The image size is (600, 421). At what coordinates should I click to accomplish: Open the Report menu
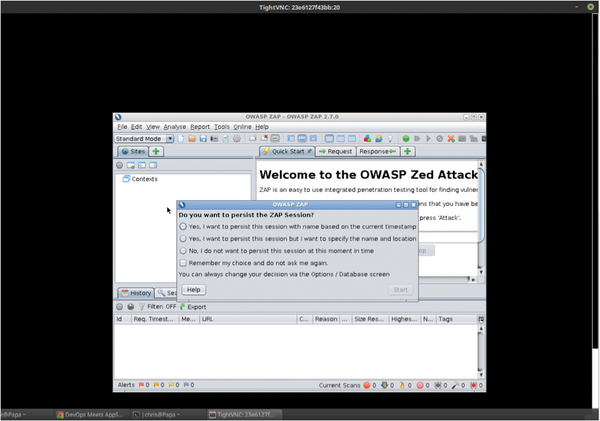point(200,127)
